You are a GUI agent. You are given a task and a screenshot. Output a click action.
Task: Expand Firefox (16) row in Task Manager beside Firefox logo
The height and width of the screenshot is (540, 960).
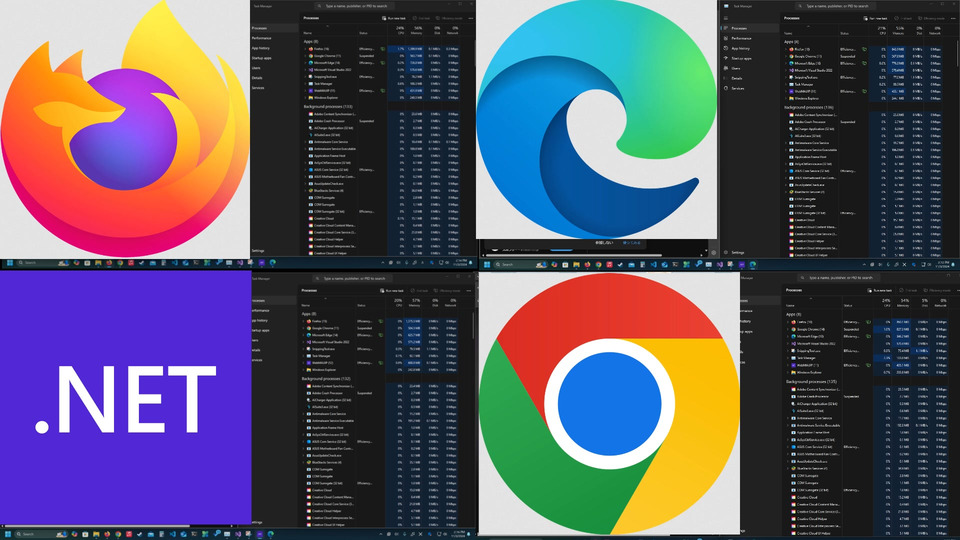pyautogui.click(x=305, y=49)
